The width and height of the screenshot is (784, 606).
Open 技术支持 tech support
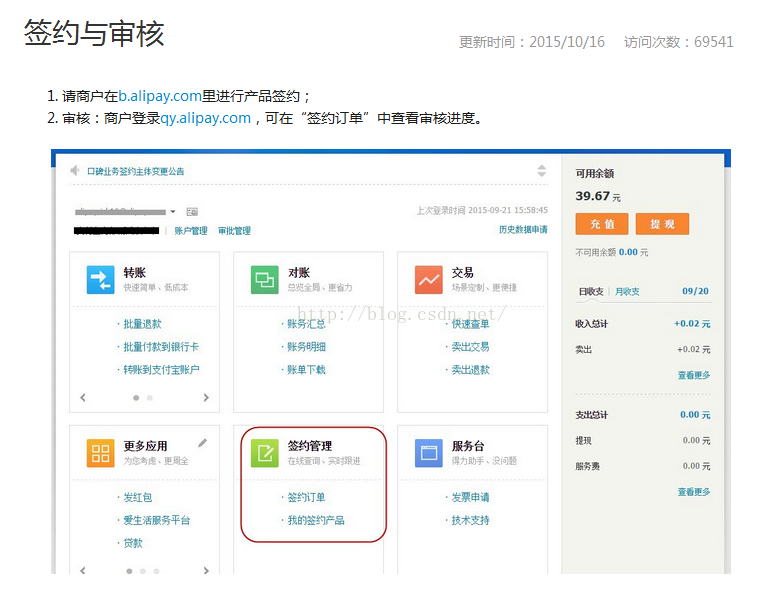tap(470, 520)
